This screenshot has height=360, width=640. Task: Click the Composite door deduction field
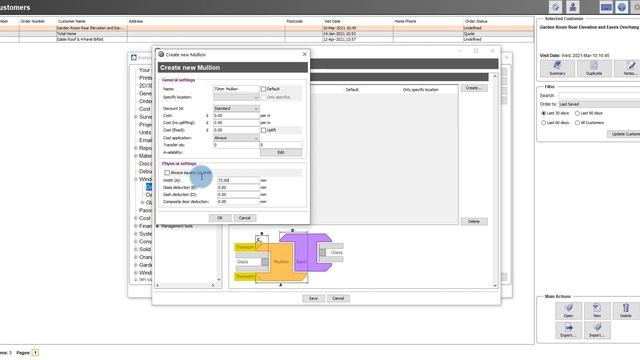(238, 202)
